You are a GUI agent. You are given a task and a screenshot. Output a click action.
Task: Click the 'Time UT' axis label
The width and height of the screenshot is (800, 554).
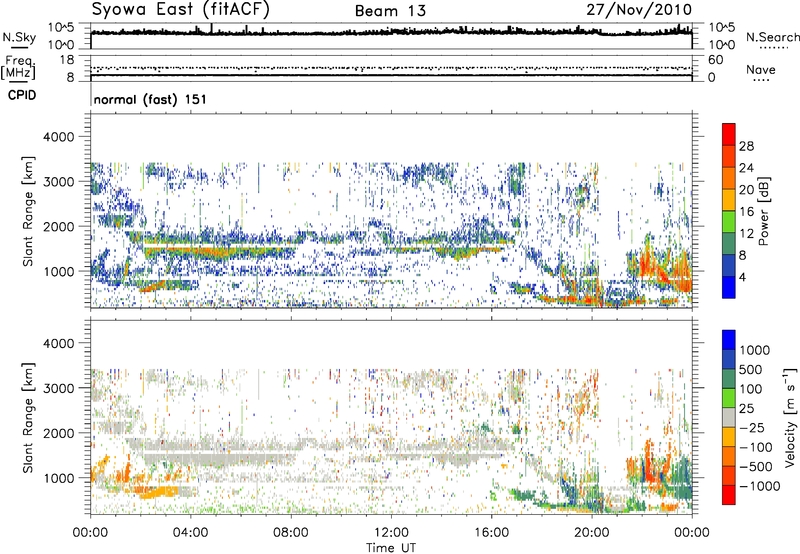point(391,548)
